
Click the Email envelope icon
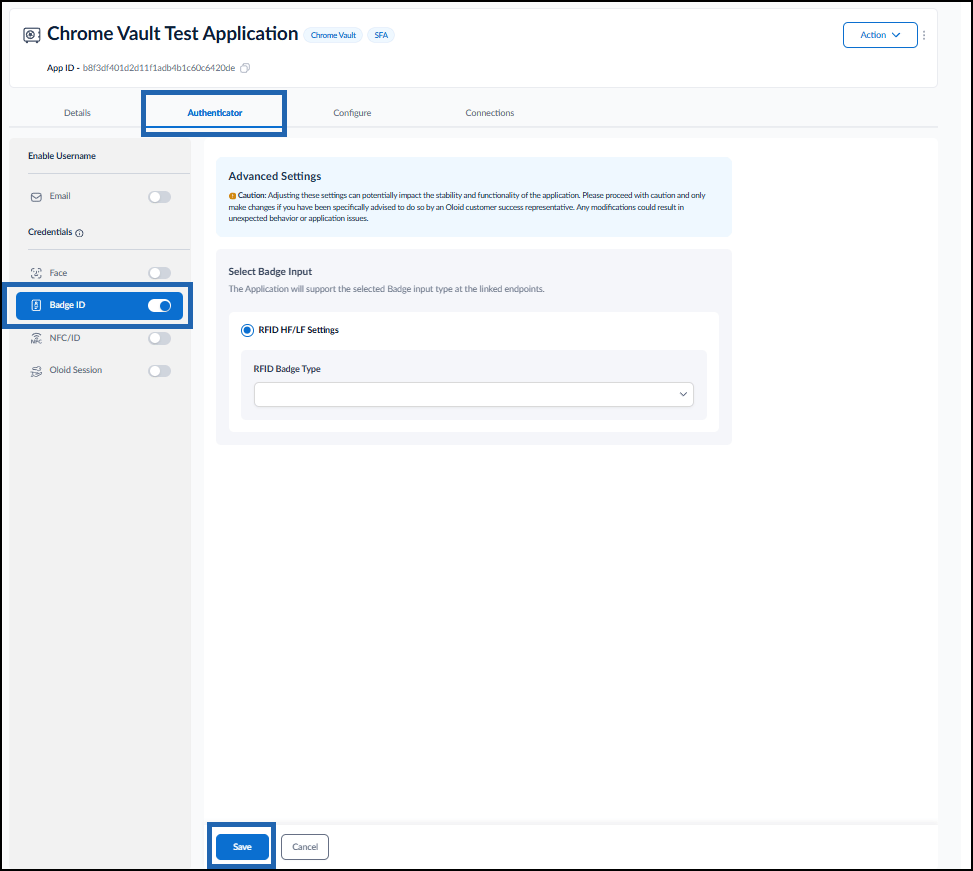pyautogui.click(x=36, y=197)
